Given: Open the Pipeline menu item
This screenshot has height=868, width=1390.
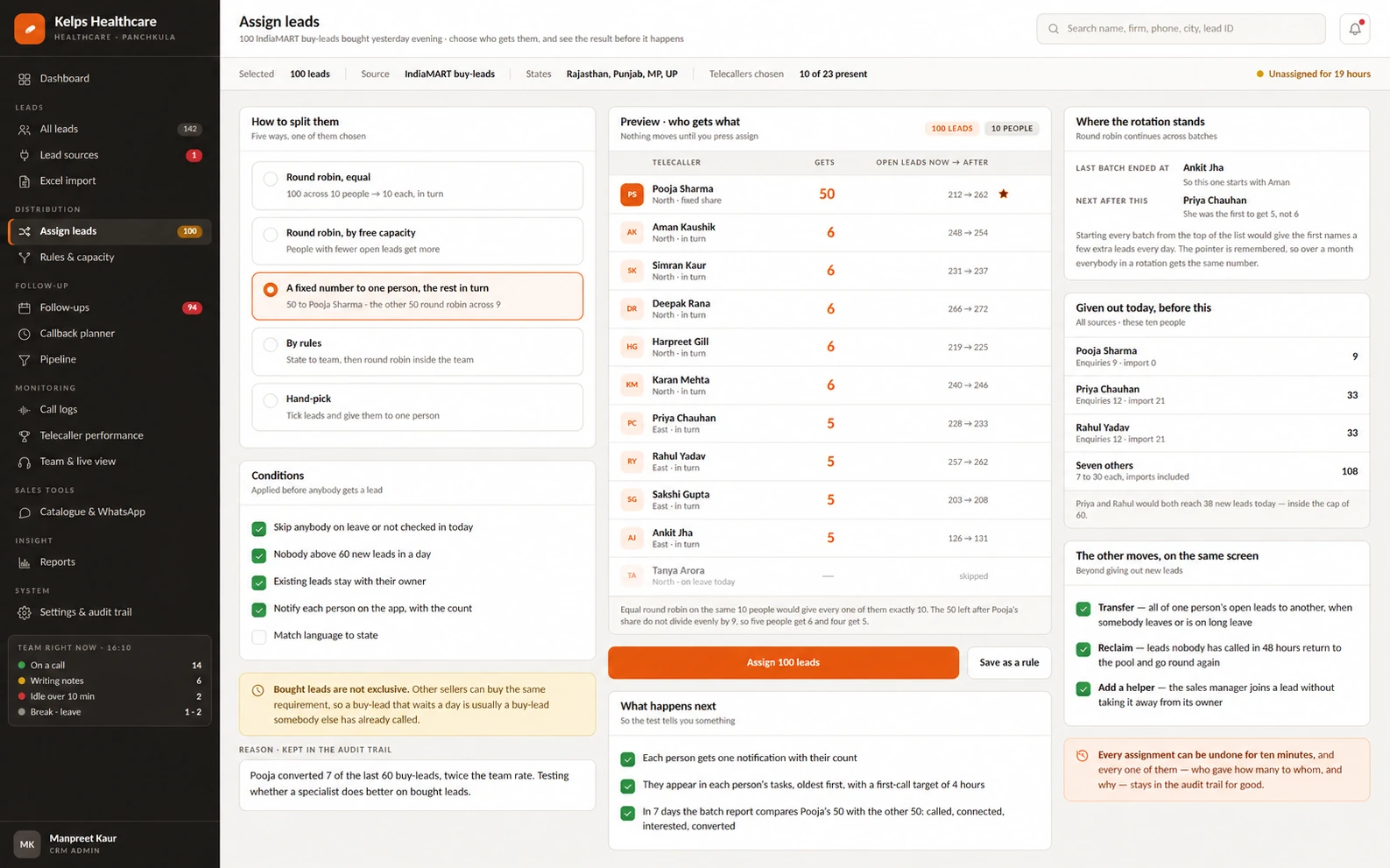Looking at the screenshot, I should pyautogui.click(x=109, y=359).
